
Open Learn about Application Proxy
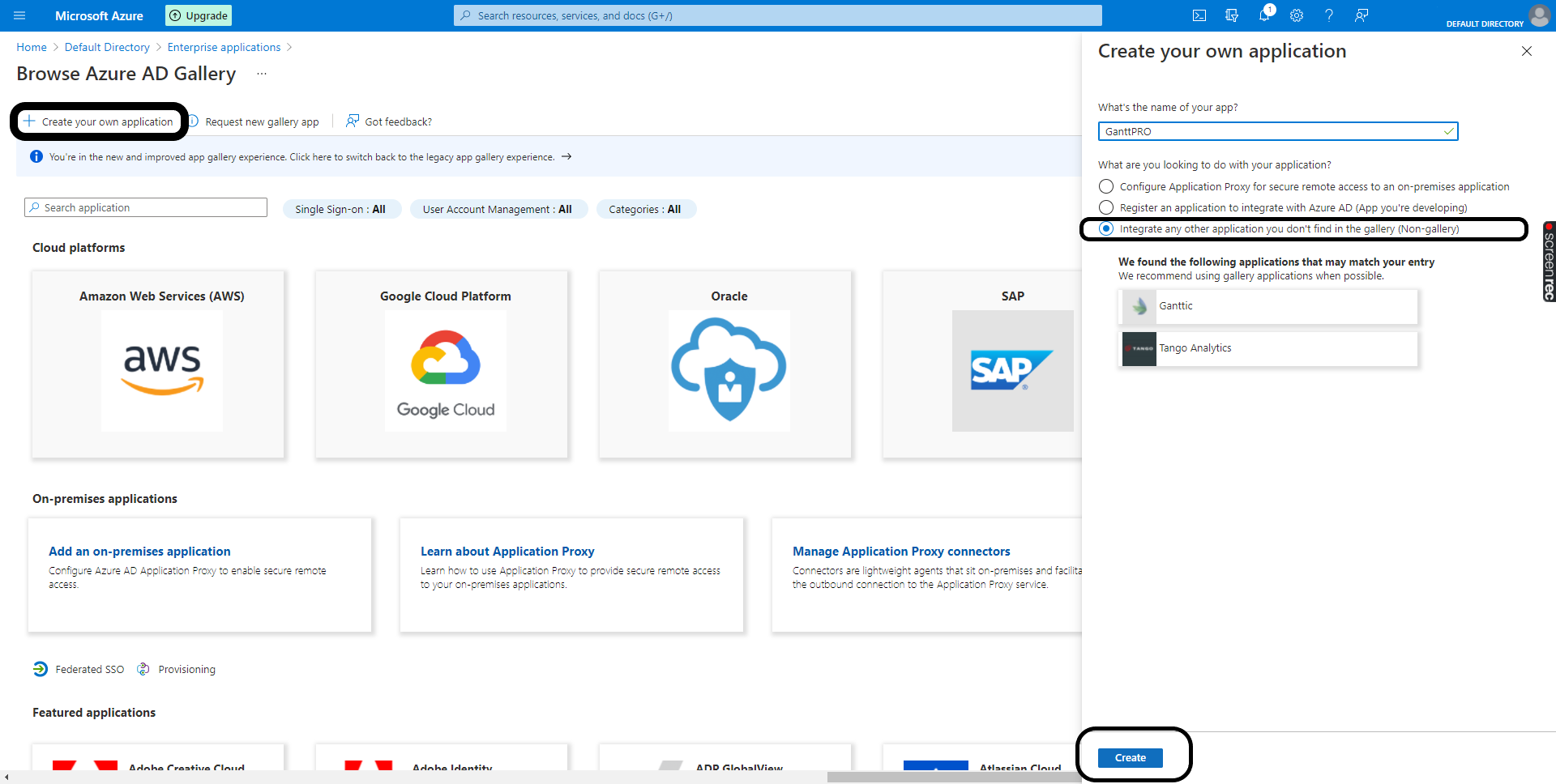pos(507,551)
